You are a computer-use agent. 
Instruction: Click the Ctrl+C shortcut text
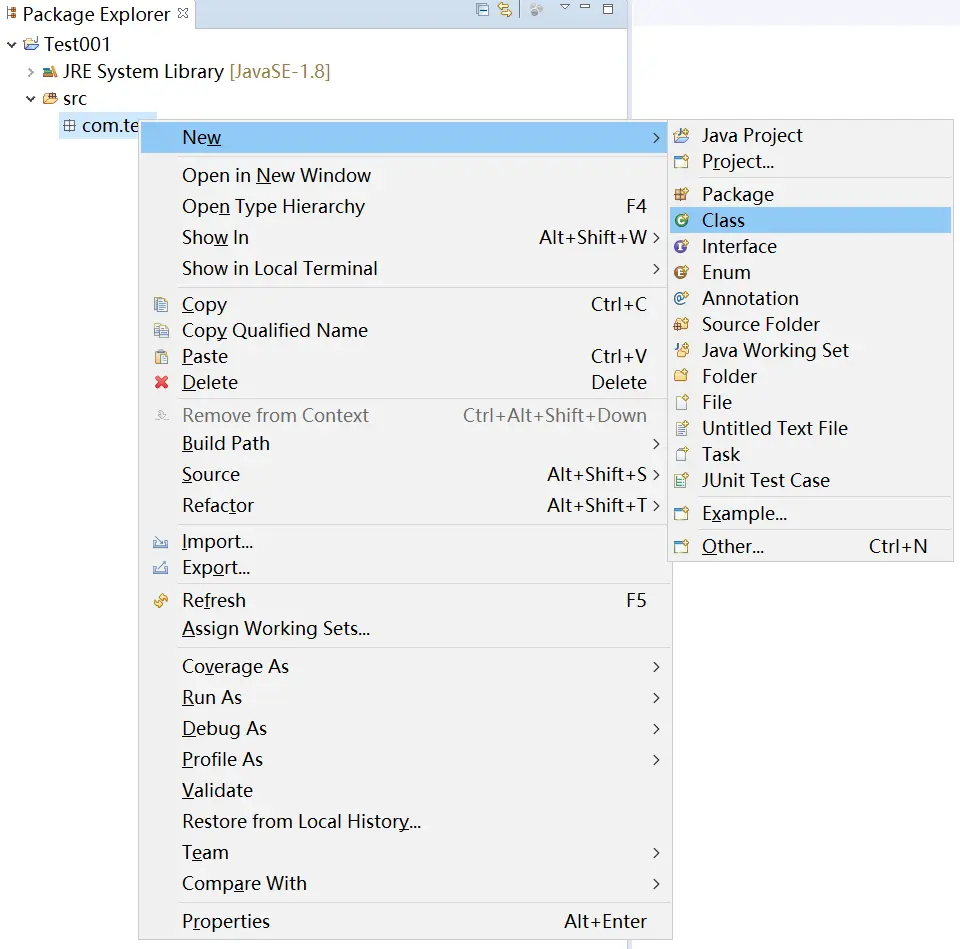pos(618,304)
